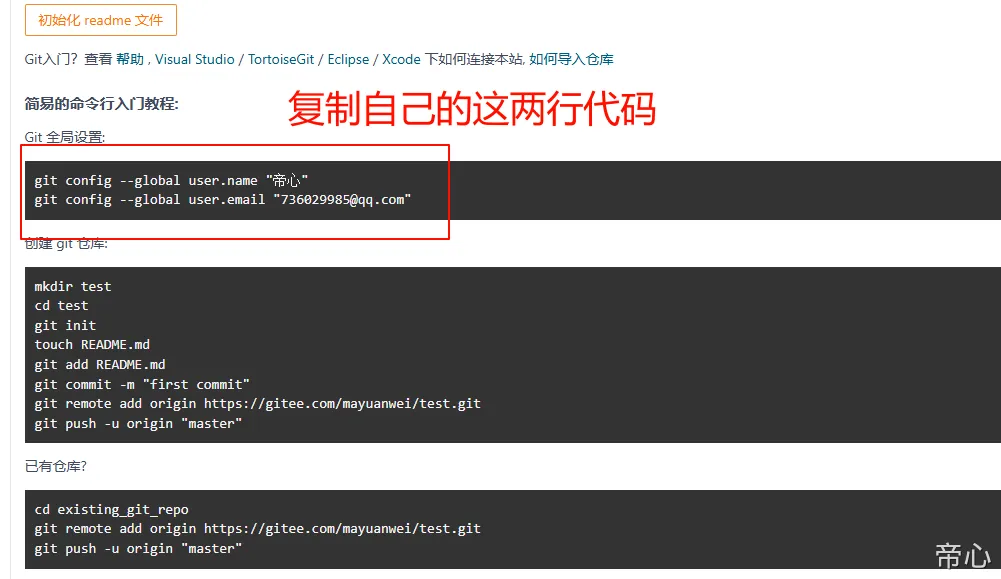Click the cd test line
Screen dimensions: 1001x579
pyautogui.click(x=61, y=306)
